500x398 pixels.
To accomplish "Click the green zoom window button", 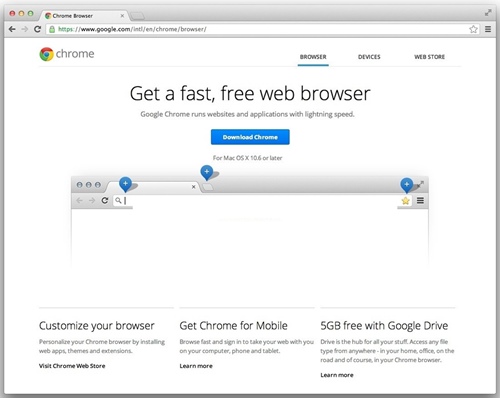I will [30, 13].
